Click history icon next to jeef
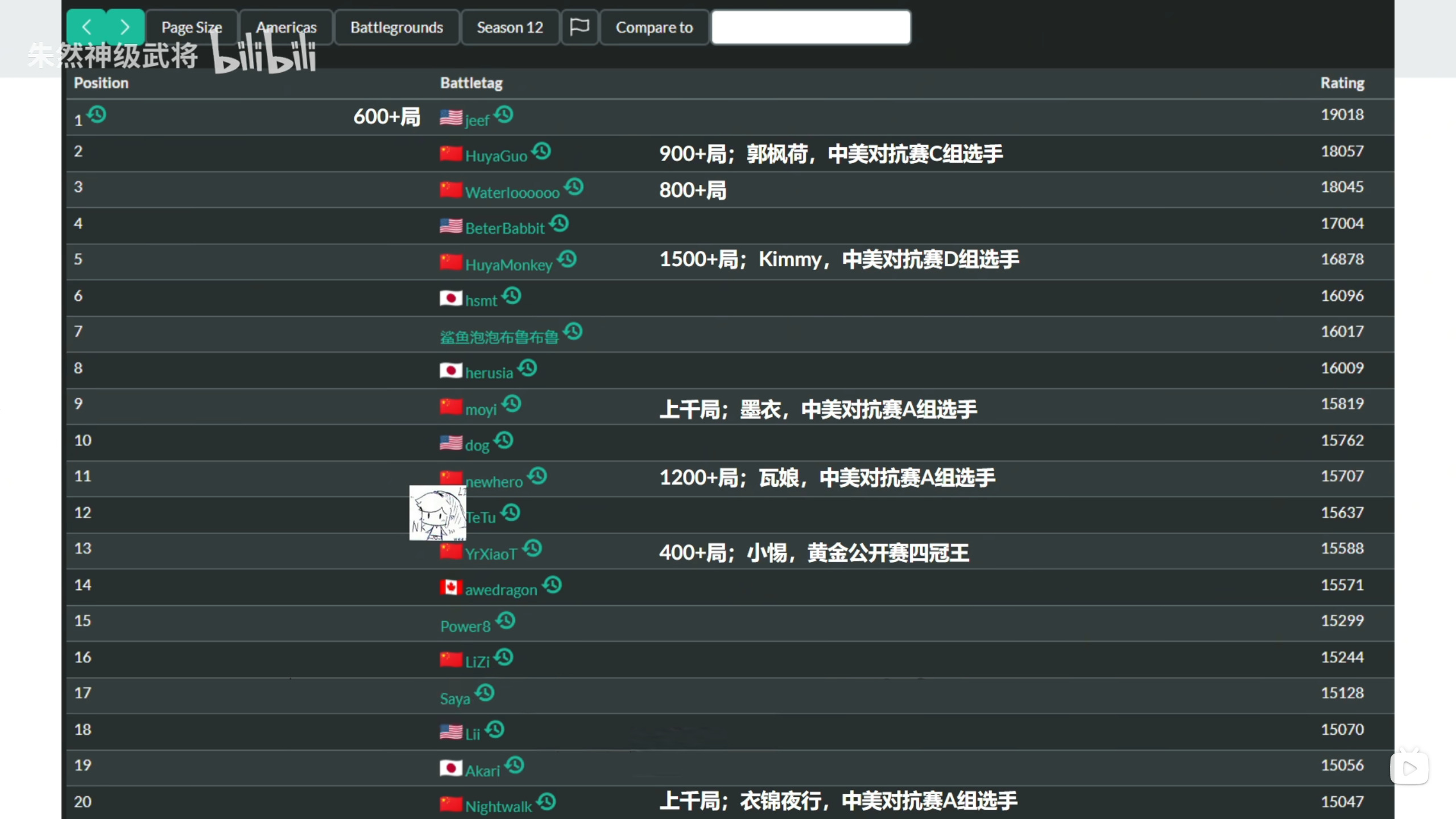 tap(504, 115)
